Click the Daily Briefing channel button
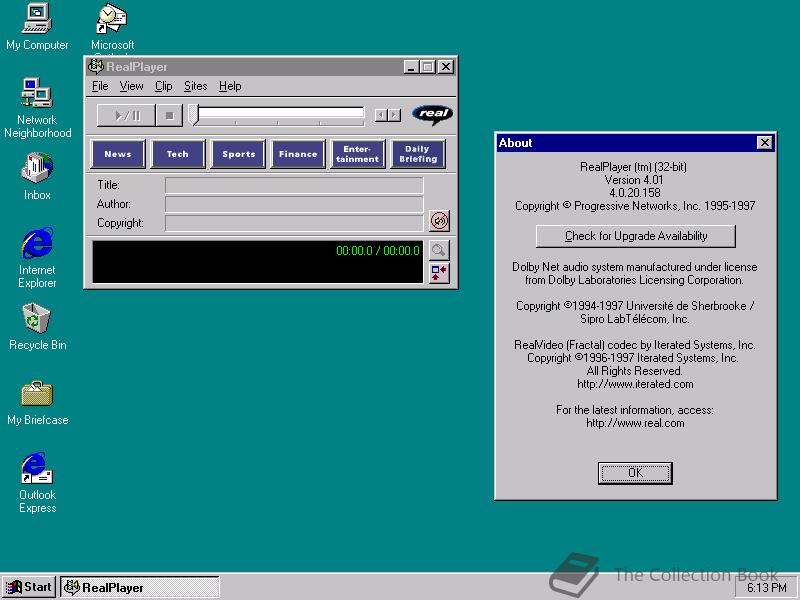The image size is (800, 600). (418, 154)
